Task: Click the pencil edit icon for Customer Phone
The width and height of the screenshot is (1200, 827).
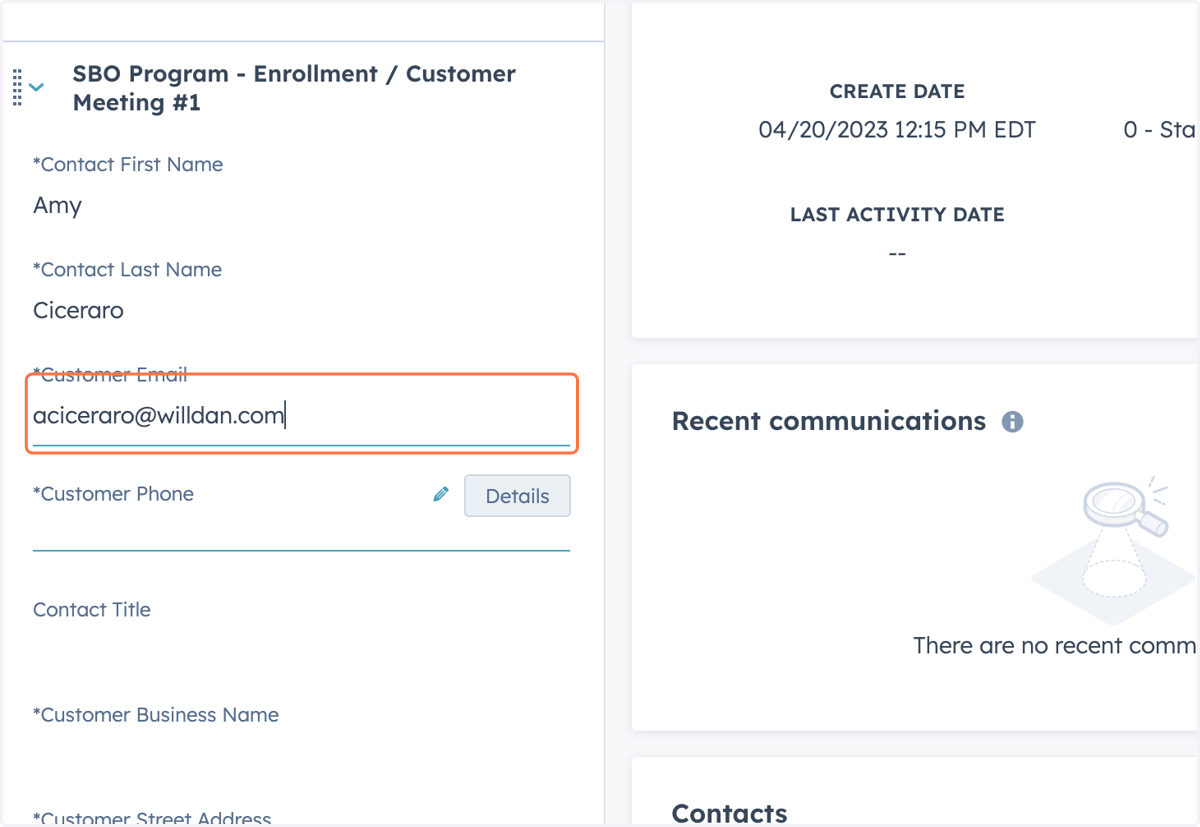Action: (441, 494)
